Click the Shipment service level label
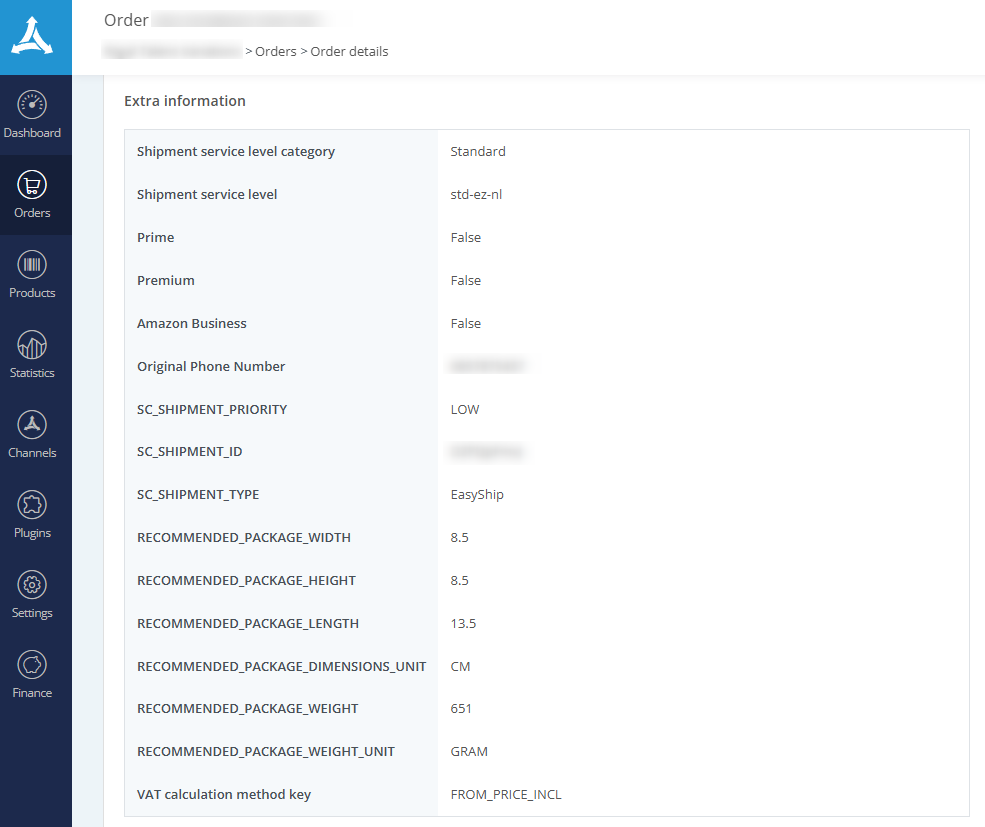Image resolution: width=985 pixels, height=827 pixels. pos(207,194)
